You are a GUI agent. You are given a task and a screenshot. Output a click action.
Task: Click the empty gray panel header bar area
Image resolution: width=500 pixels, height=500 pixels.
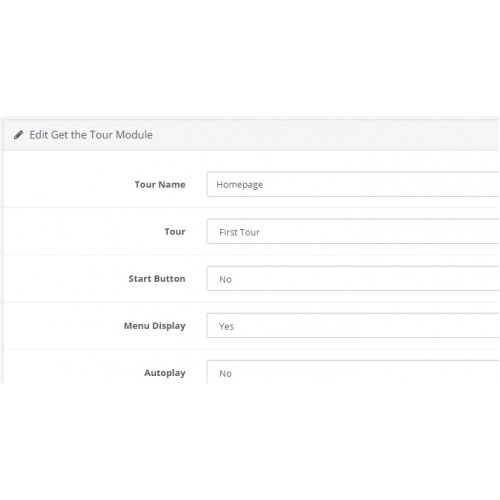327,135
